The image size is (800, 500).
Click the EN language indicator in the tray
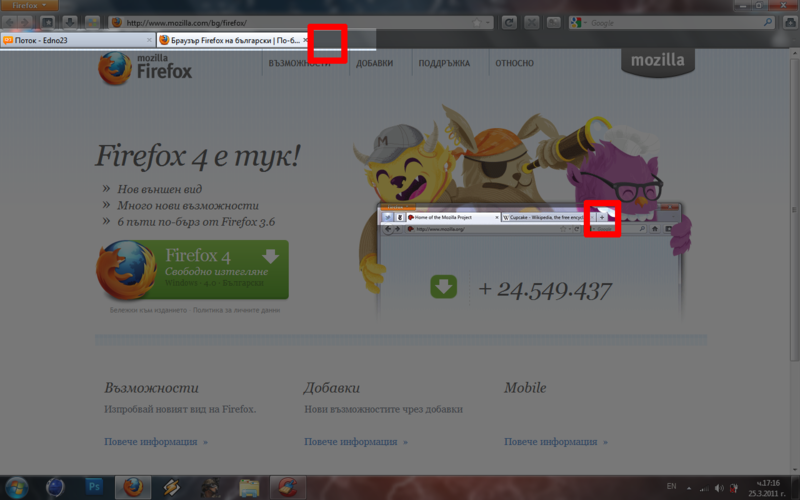[x=671, y=487]
